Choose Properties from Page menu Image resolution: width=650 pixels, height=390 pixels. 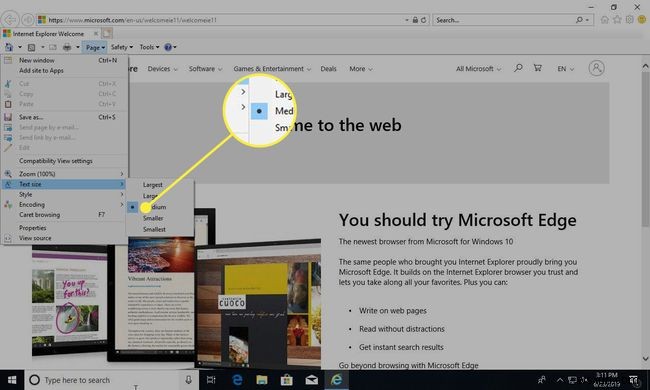(64, 228)
